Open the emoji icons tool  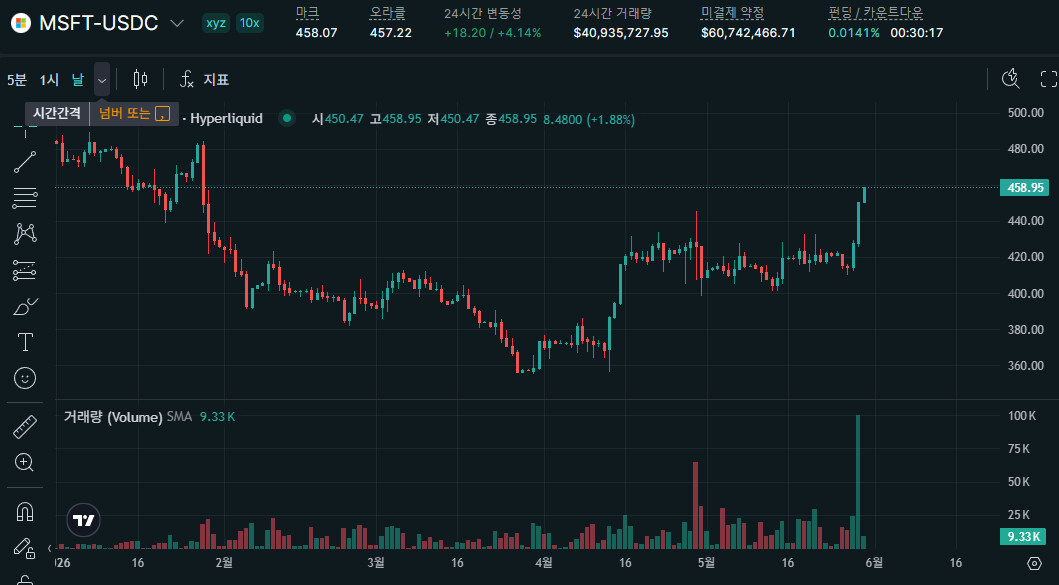(25, 378)
